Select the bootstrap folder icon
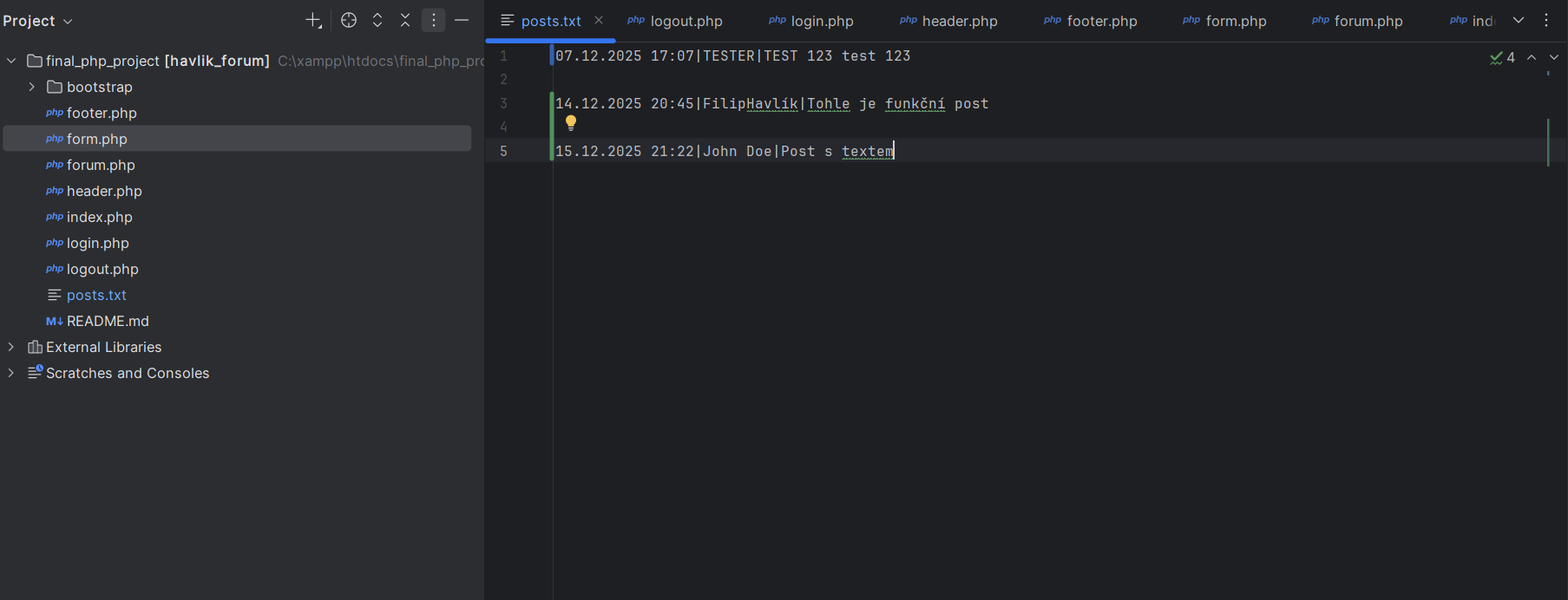Screen dimensions: 1568x600 click(55, 87)
